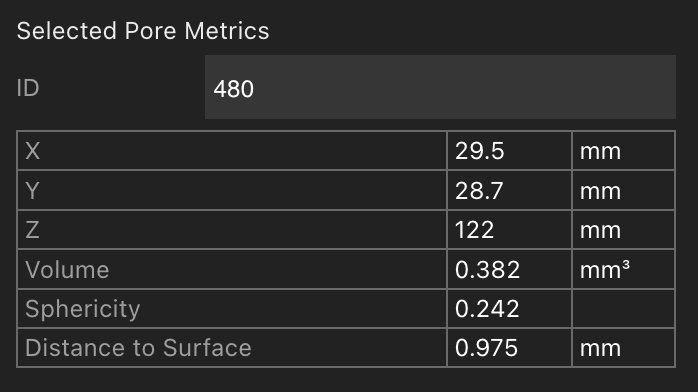Click the mm unit cell for Z
698x392 pixels.
click(x=623, y=230)
